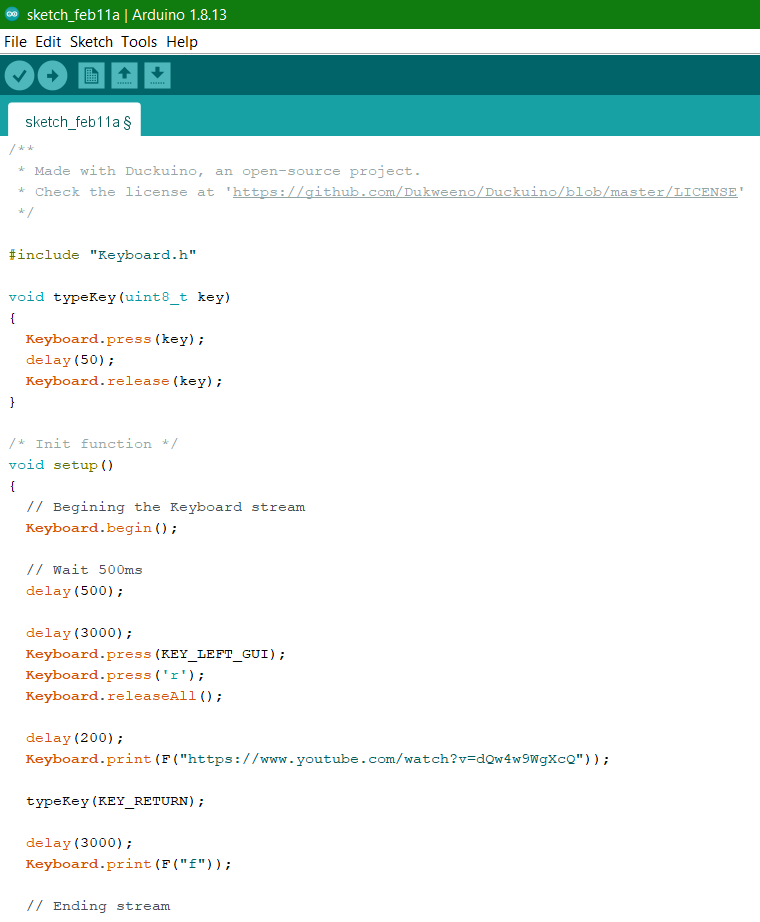Click the Arduino logo in title bar
Image resolution: width=760 pixels, height=922 pixels.
(x=12, y=14)
